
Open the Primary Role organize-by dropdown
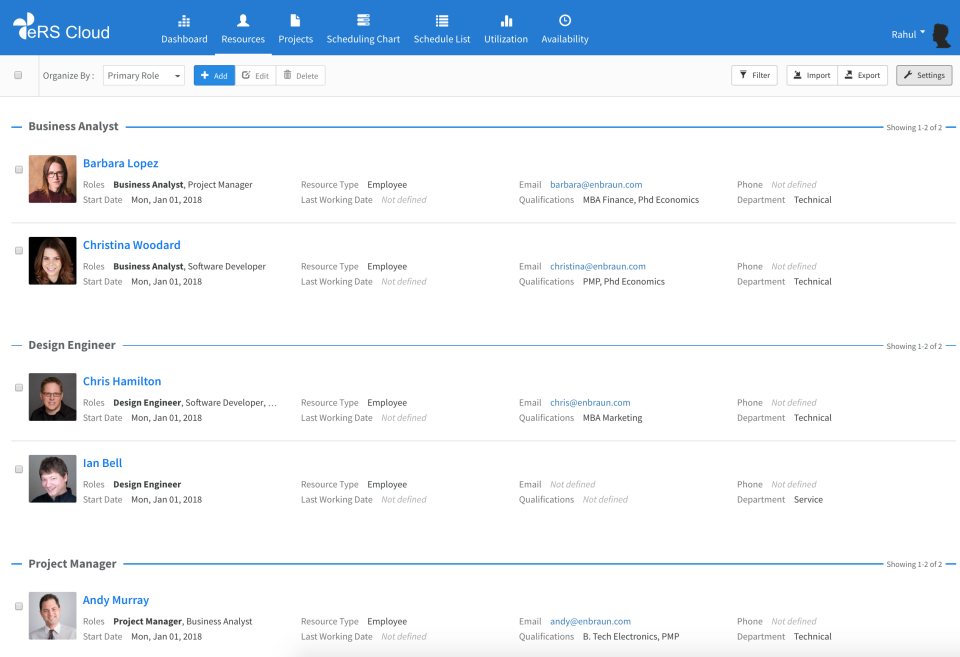(x=144, y=76)
